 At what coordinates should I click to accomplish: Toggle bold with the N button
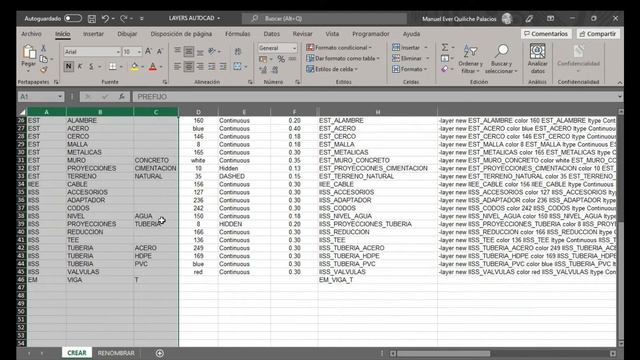coord(69,66)
